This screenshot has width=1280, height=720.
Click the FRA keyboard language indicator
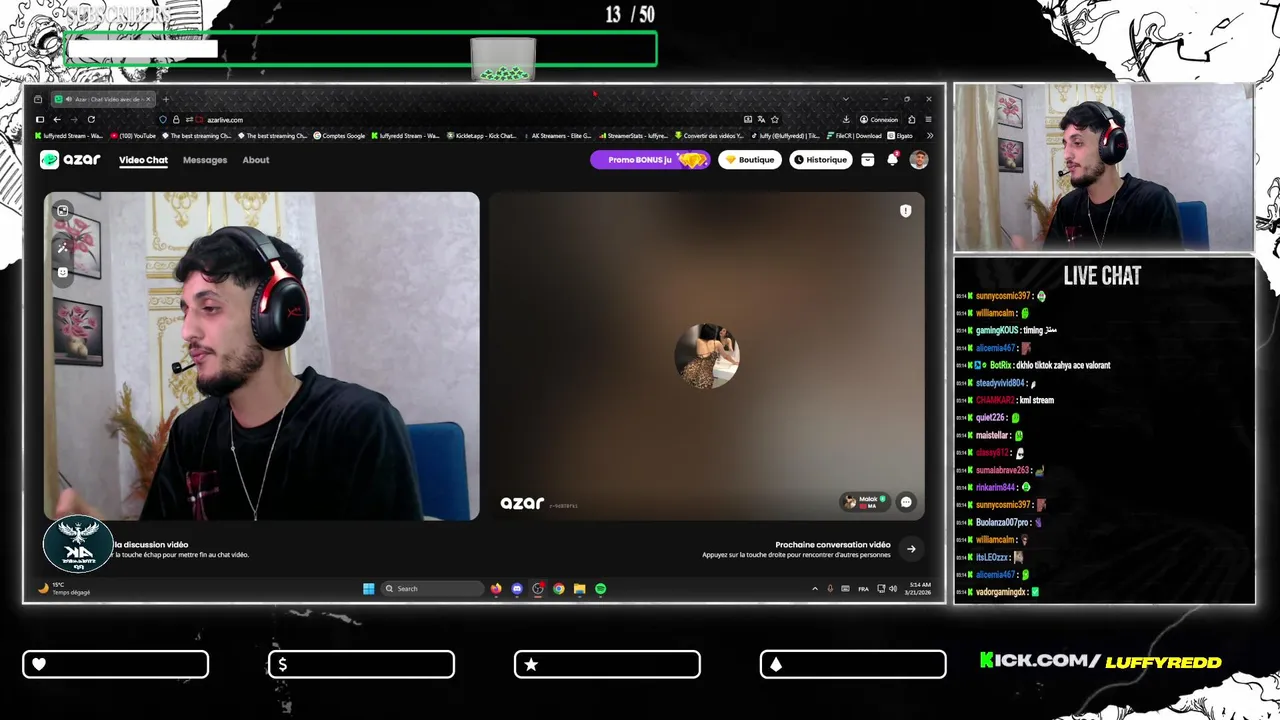click(x=864, y=589)
